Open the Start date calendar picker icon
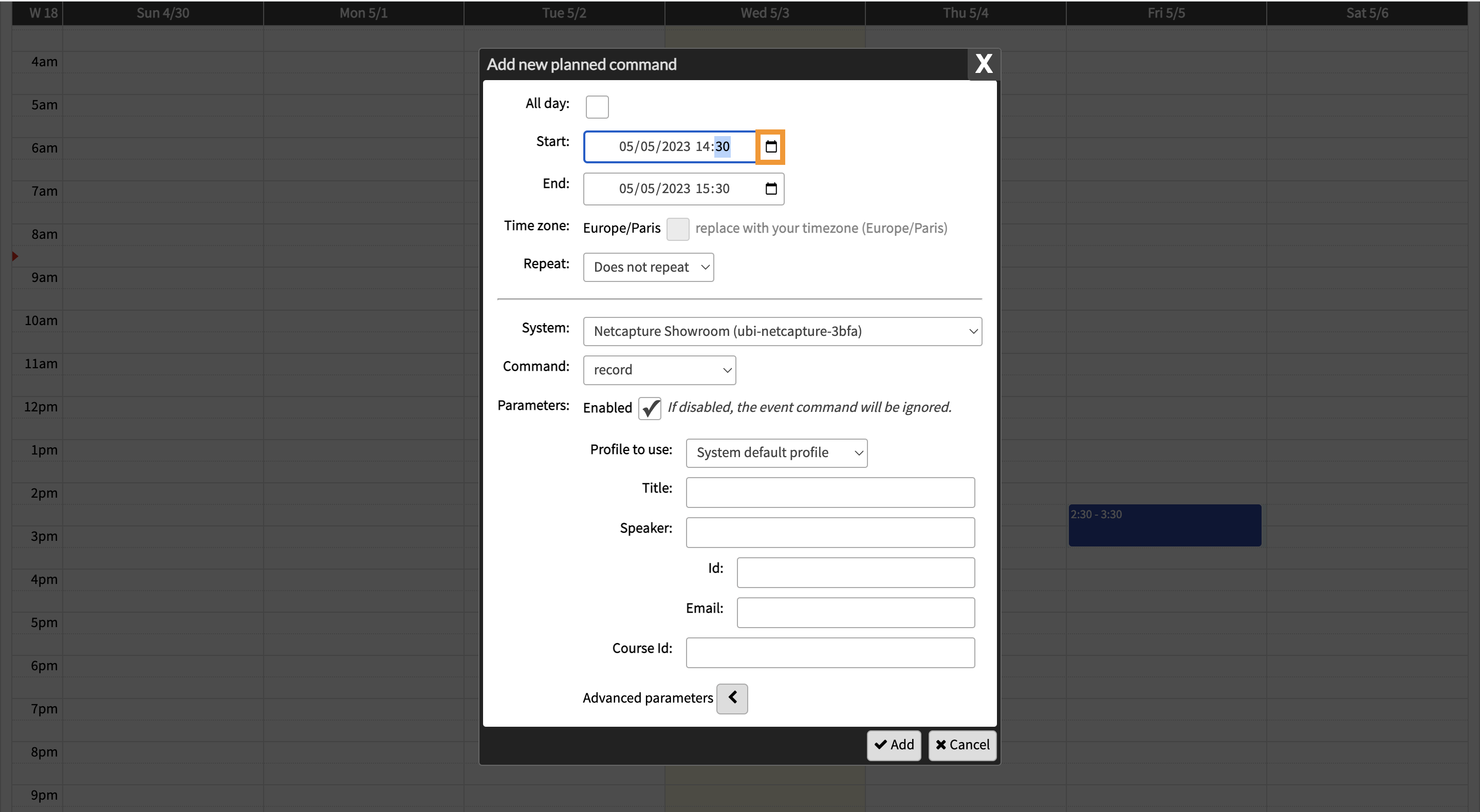The image size is (1480, 812). [x=770, y=147]
